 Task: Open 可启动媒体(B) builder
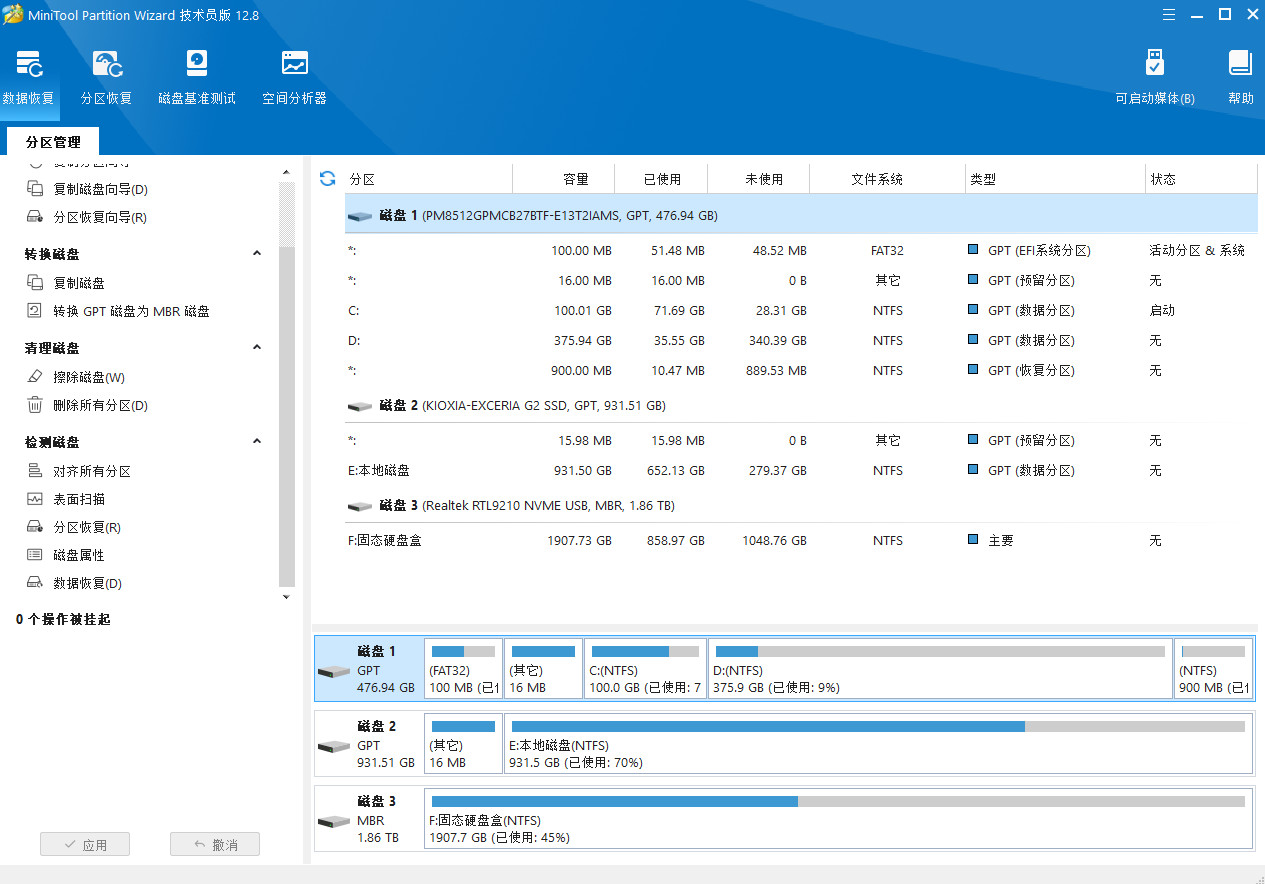1155,77
